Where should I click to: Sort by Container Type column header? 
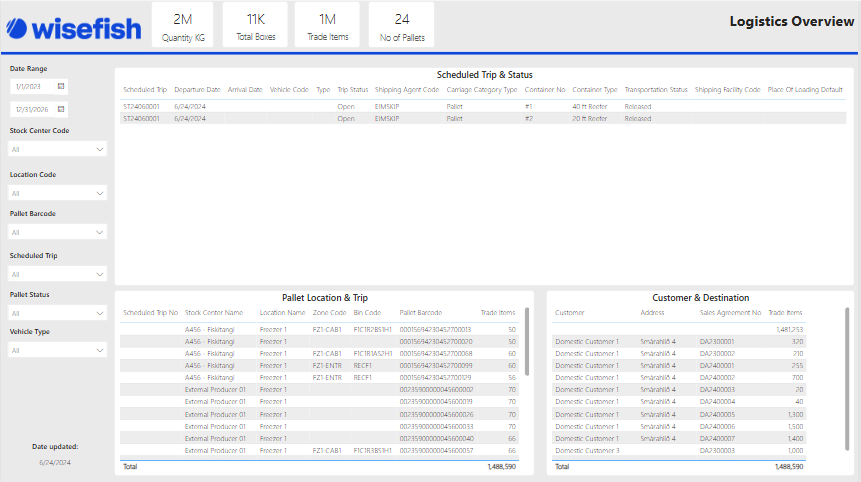point(595,90)
